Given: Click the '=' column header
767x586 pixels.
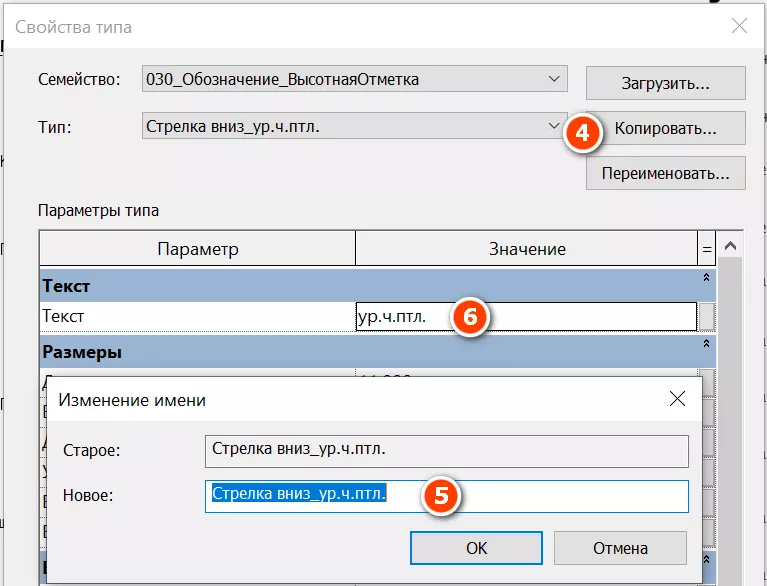Looking at the screenshot, I should (707, 248).
